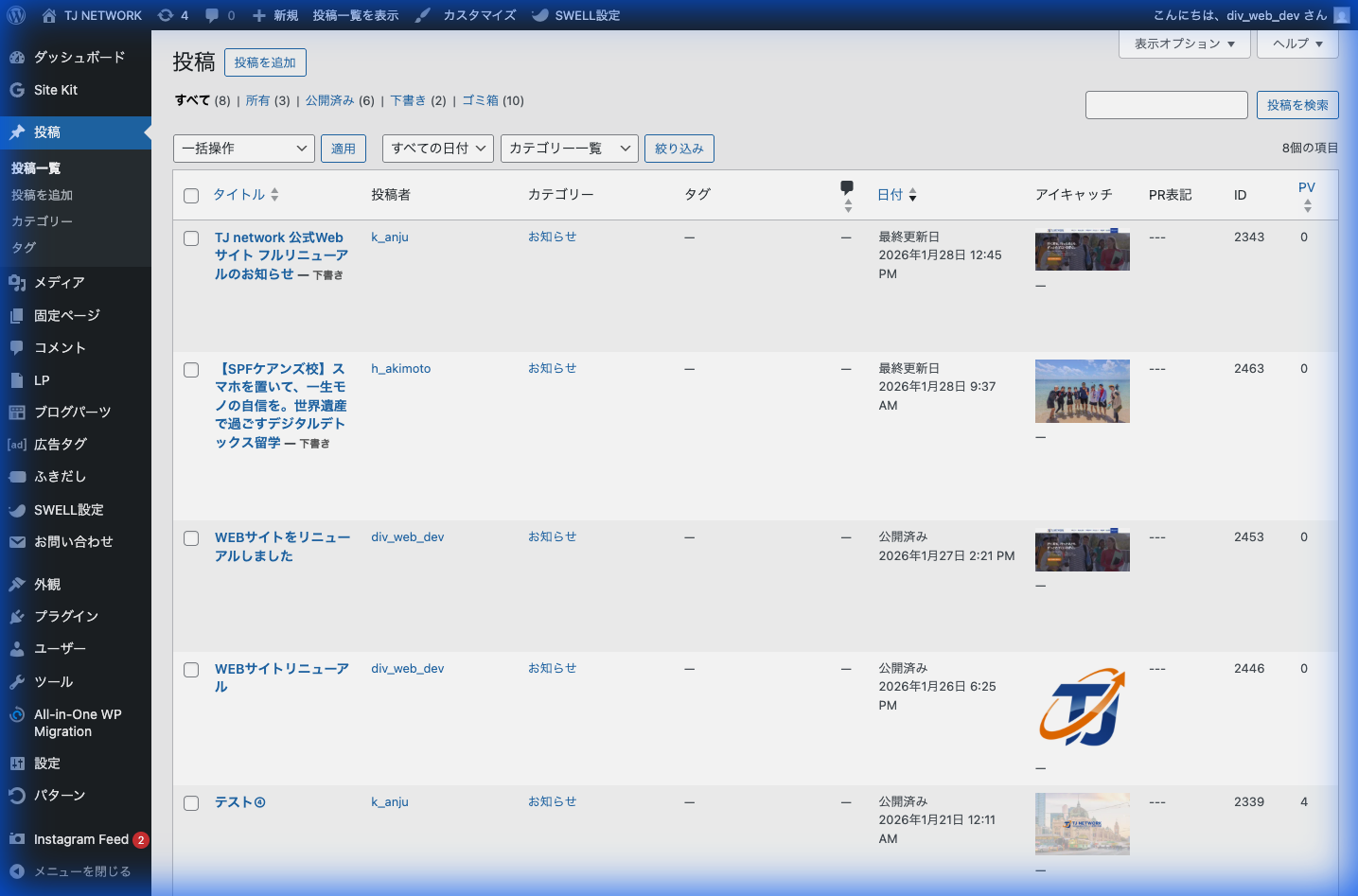Go to カテゴリー submenu under 投稿

(x=42, y=220)
